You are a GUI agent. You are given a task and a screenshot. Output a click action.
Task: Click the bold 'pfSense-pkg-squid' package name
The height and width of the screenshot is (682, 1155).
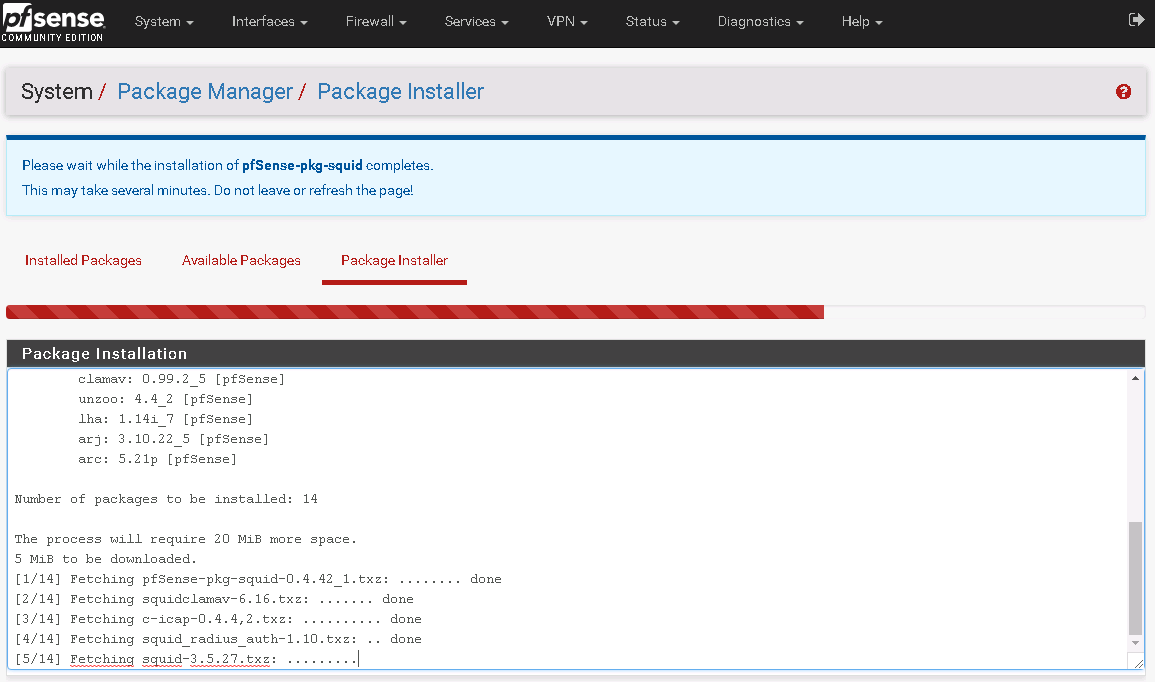pyautogui.click(x=302, y=165)
